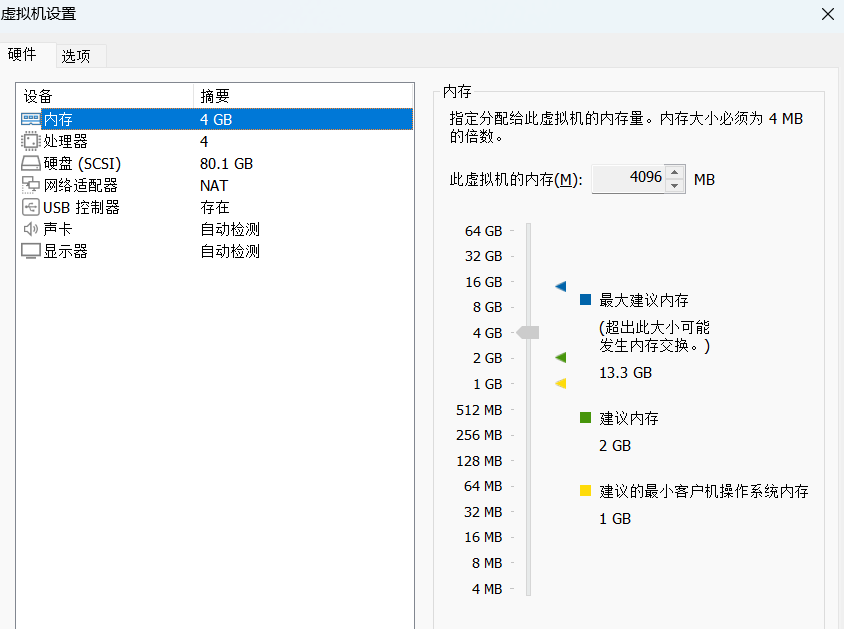The image size is (844, 629).
Task: Click the 4 GB memory summary cell
Action: tap(216, 119)
